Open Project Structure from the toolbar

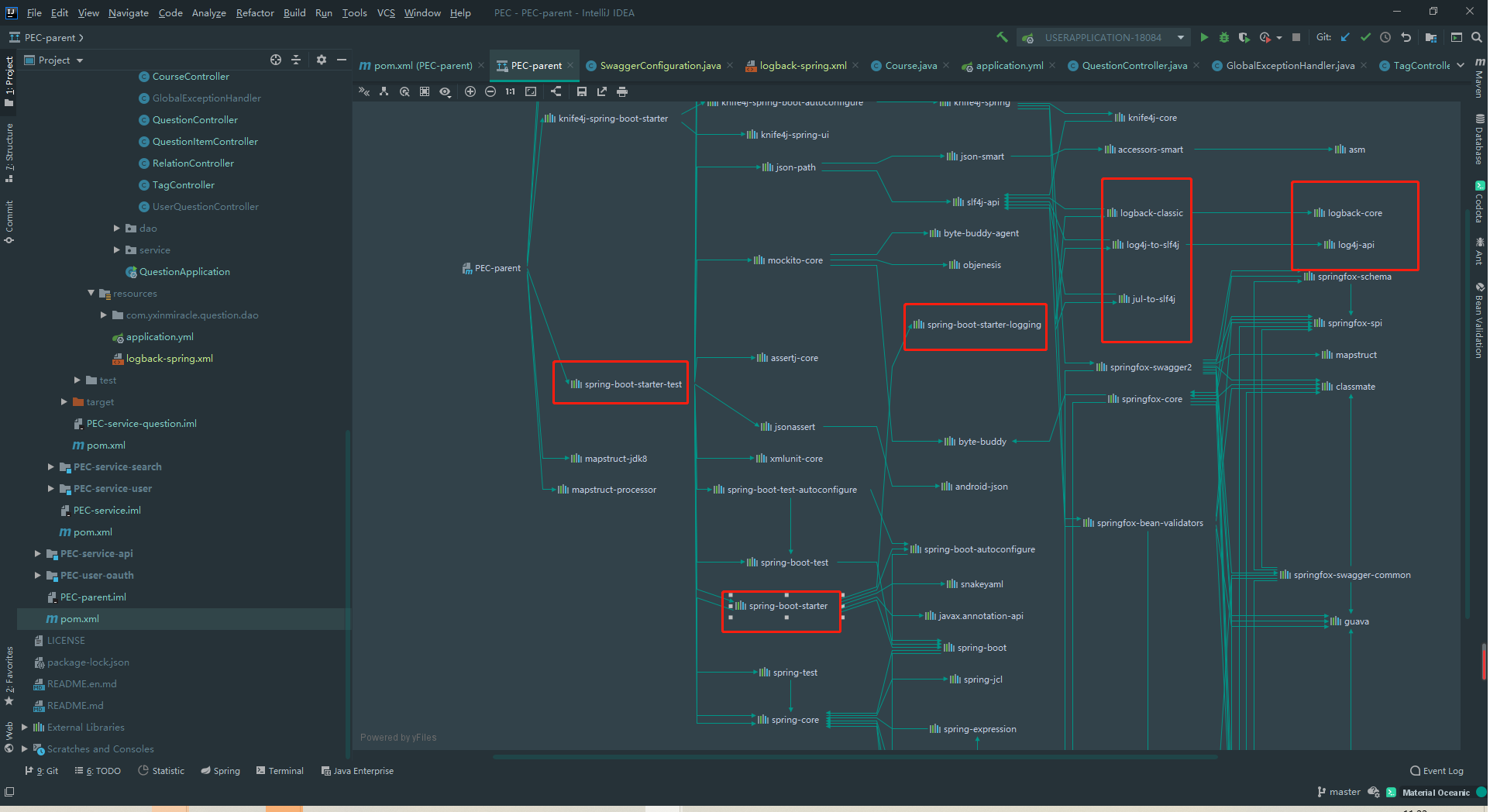1431,37
